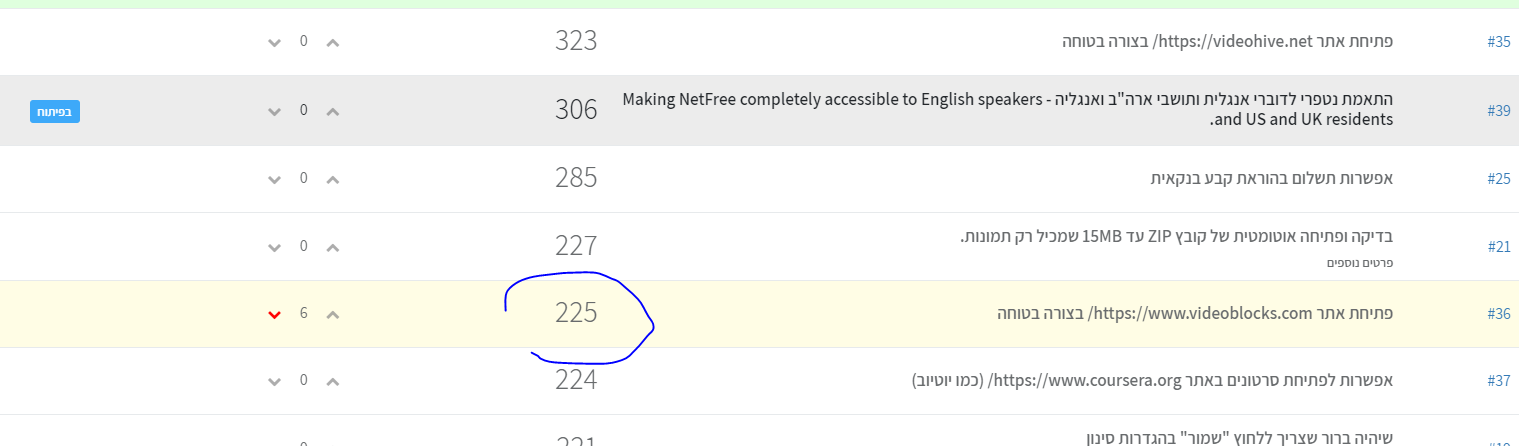1531x446 pixels.
Task: Open request link #39
Action: pos(1498,110)
